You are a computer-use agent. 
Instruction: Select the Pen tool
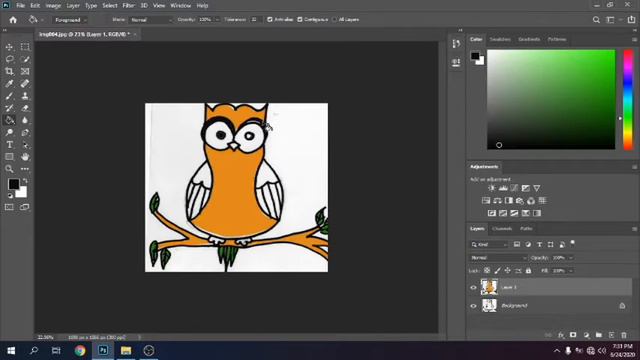(25, 132)
